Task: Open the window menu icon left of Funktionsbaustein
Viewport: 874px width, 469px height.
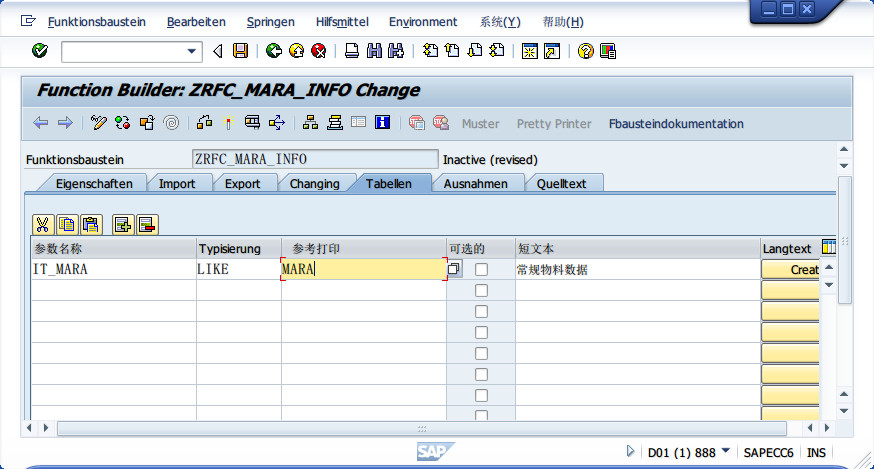Action: pos(28,21)
